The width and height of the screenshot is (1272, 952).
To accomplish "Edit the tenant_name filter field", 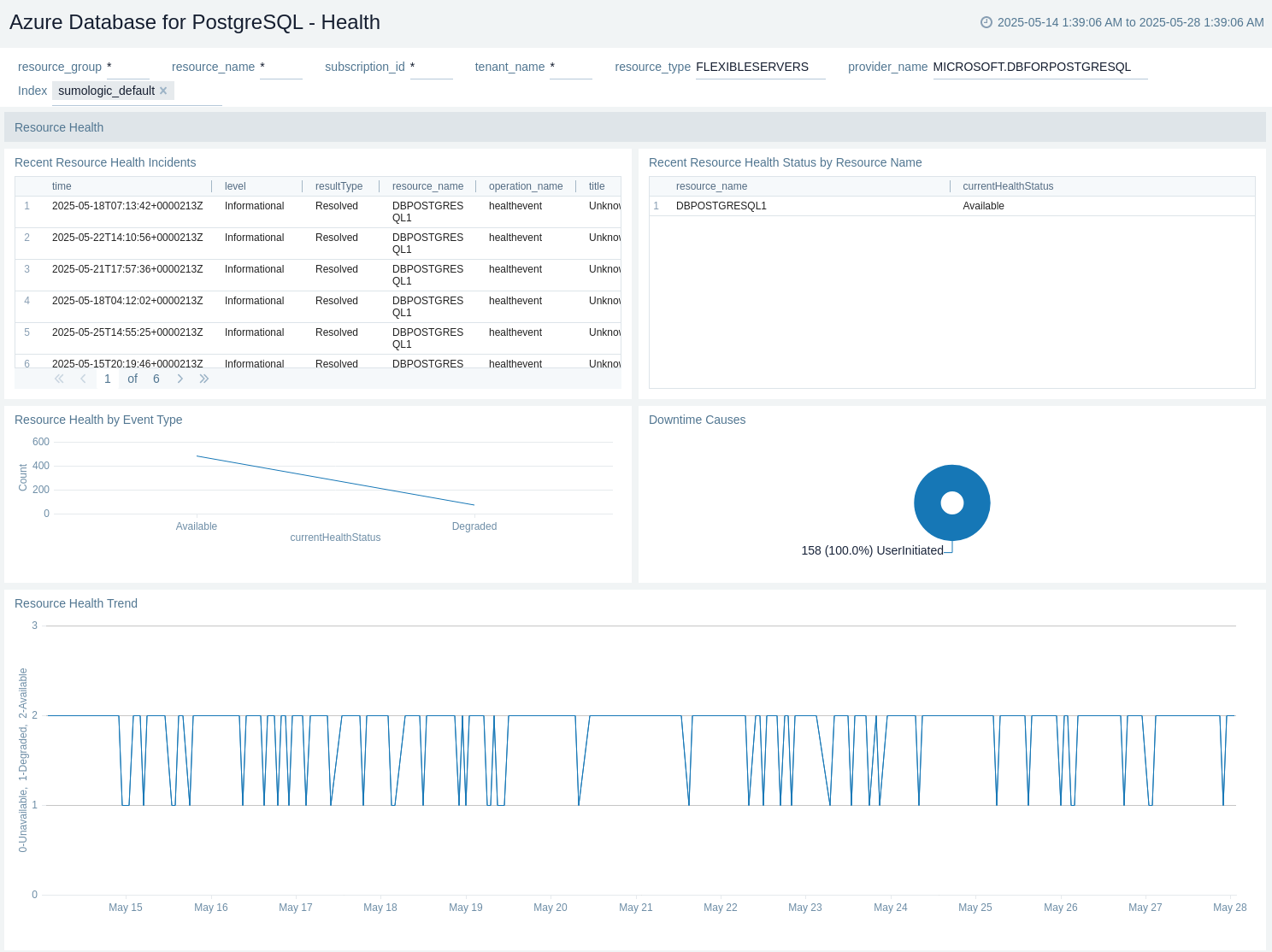I will (x=571, y=67).
